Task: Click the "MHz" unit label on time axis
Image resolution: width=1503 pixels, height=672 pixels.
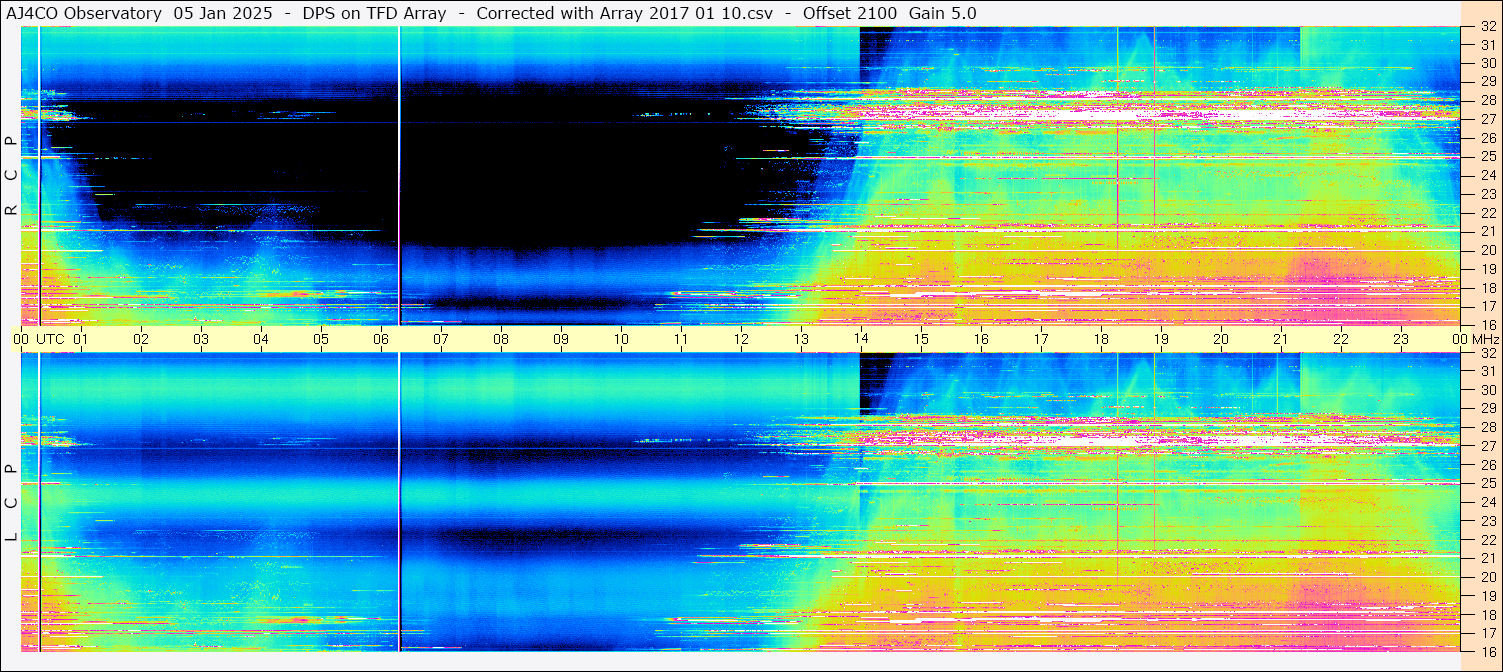Action: coord(1484,339)
